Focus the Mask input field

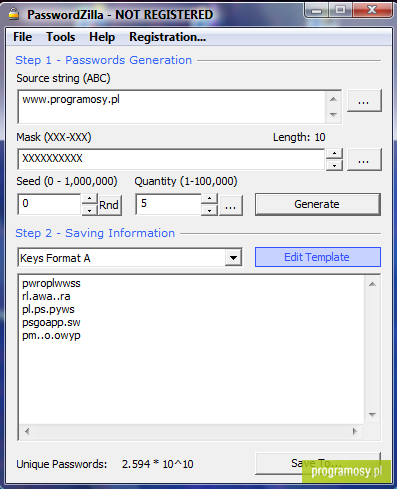tap(171, 159)
